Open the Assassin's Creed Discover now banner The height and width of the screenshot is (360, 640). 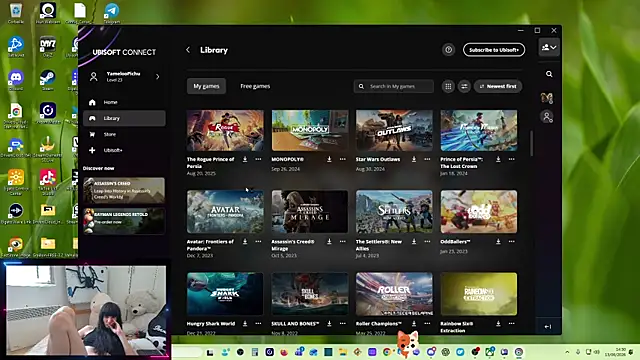click(x=124, y=190)
